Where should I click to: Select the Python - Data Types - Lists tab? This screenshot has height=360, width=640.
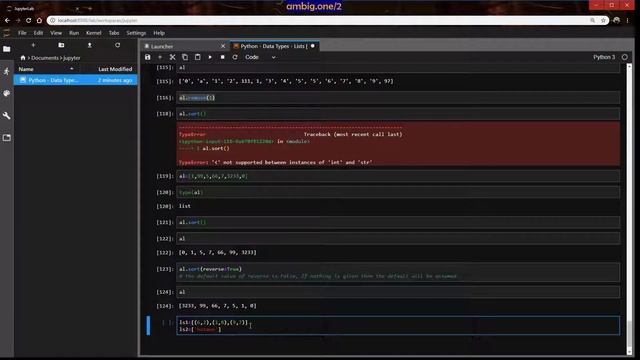click(x=274, y=46)
